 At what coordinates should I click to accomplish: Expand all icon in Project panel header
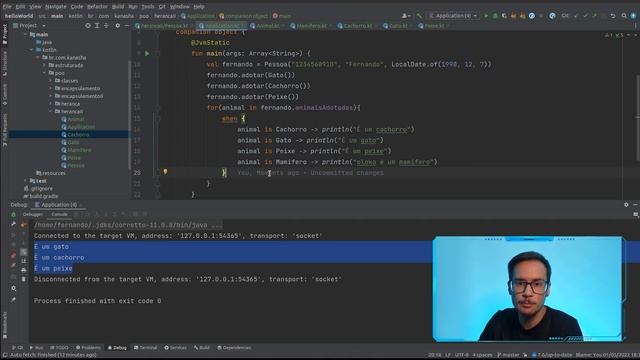coord(97,26)
